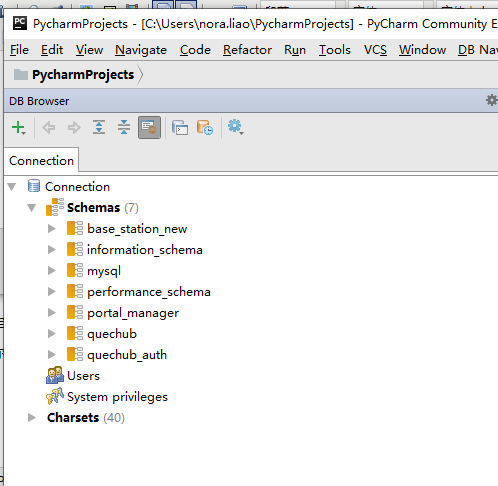Open the DB Navigator menu

pos(478,50)
